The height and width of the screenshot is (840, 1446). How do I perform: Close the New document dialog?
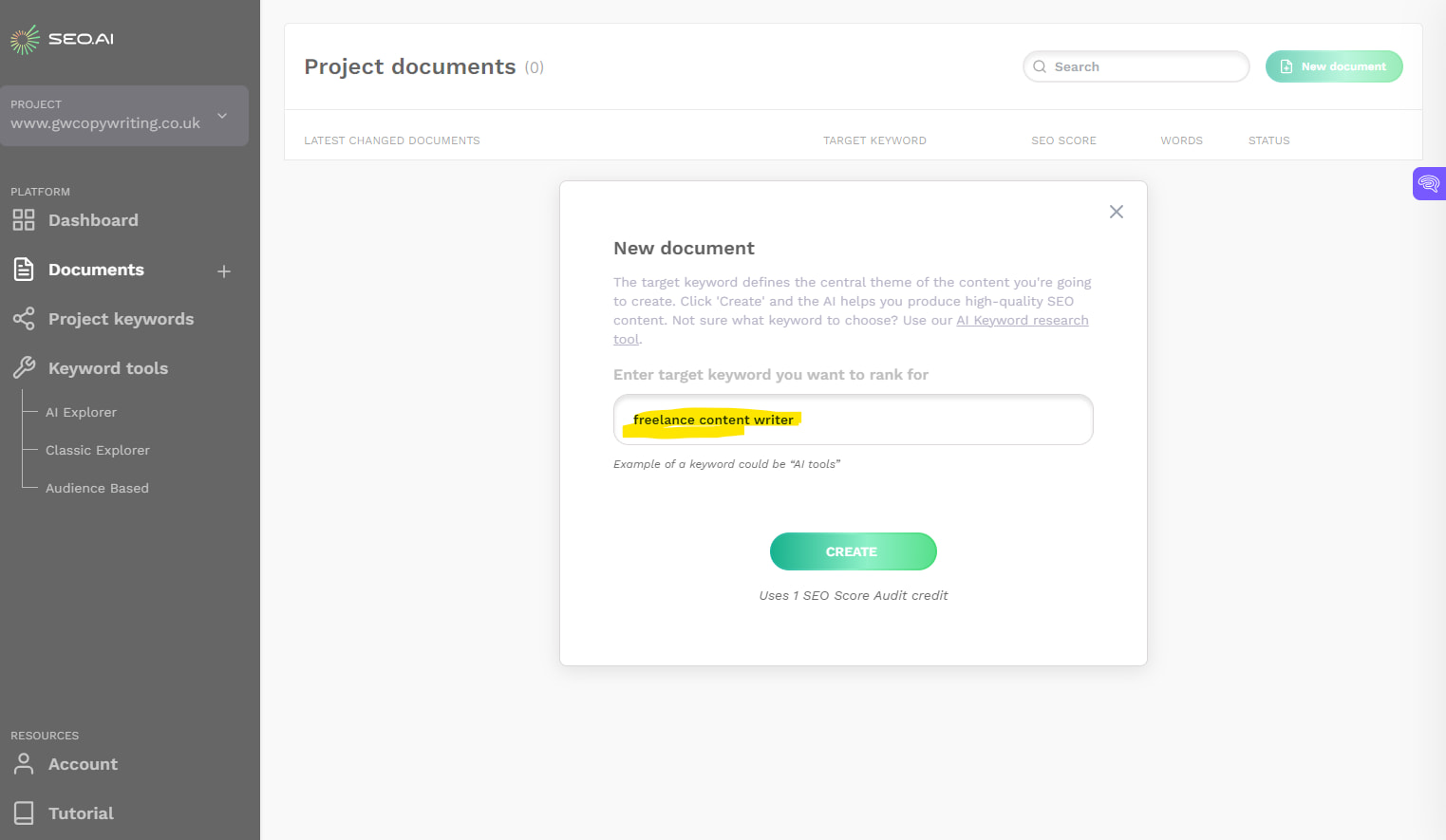(1117, 212)
